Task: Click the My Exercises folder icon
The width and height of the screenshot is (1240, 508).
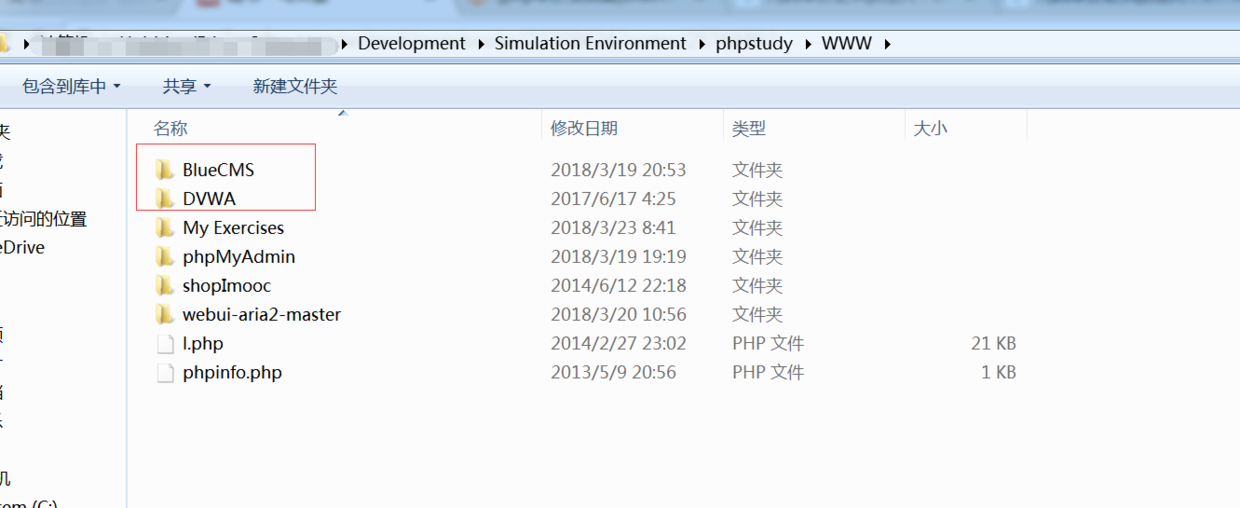Action: [165, 228]
